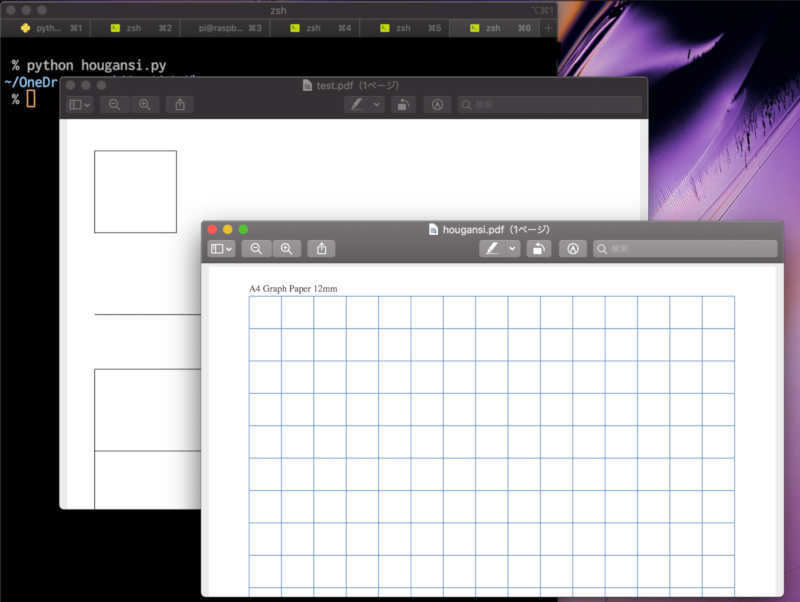Viewport: 800px width, 602px height.
Task: Switch to python terminal tab ⌘1
Action: click(46, 28)
